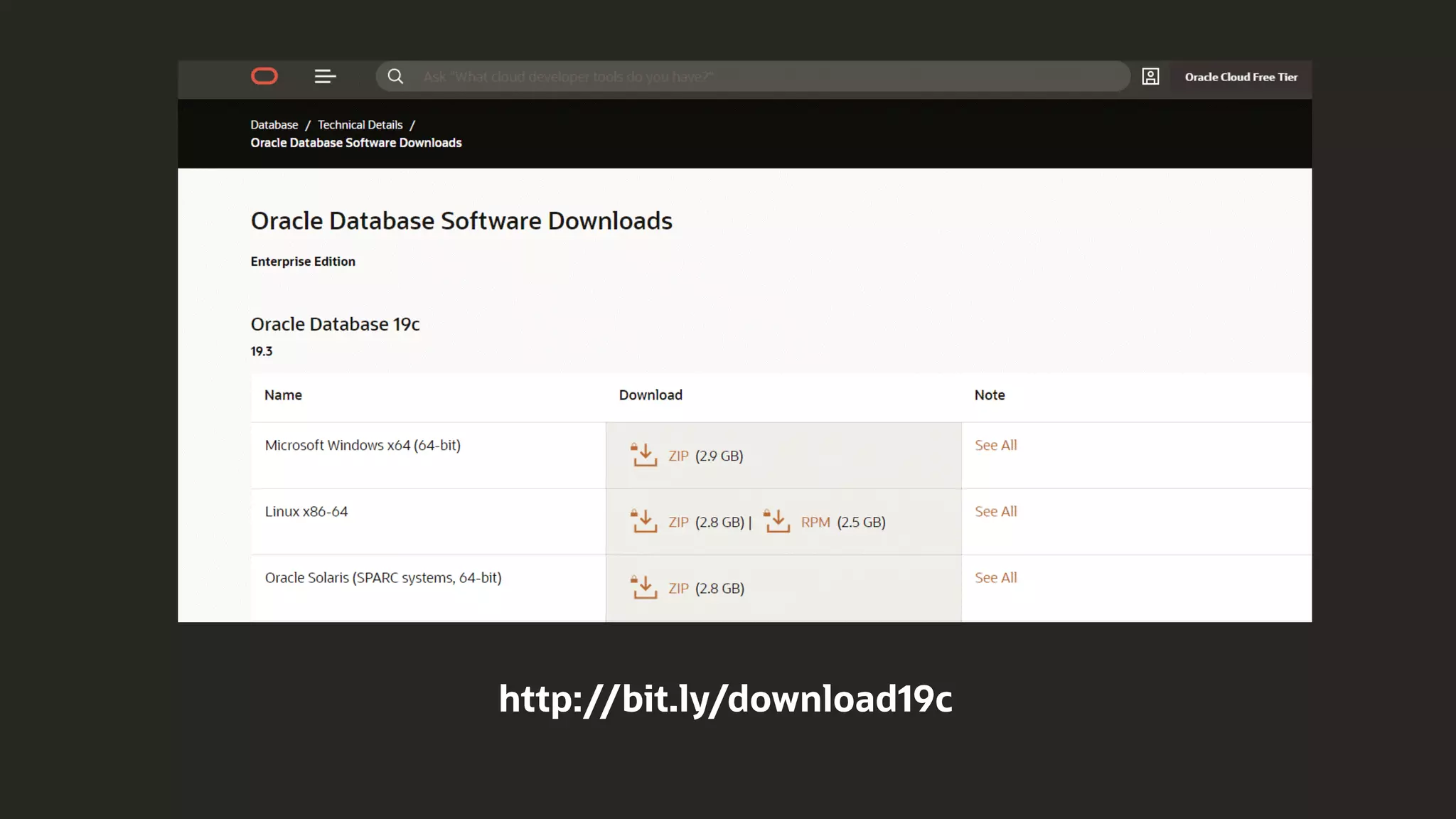Click the version '19.3' text
The image size is (1456, 819).
coord(261,351)
